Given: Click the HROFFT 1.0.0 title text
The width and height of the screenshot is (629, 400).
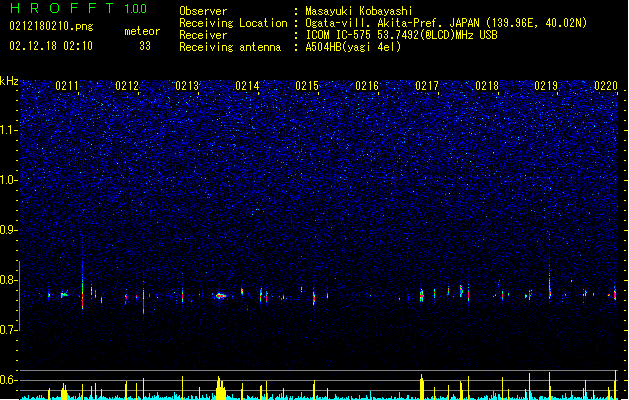Looking at the screenshot, I should coord(79,8).
